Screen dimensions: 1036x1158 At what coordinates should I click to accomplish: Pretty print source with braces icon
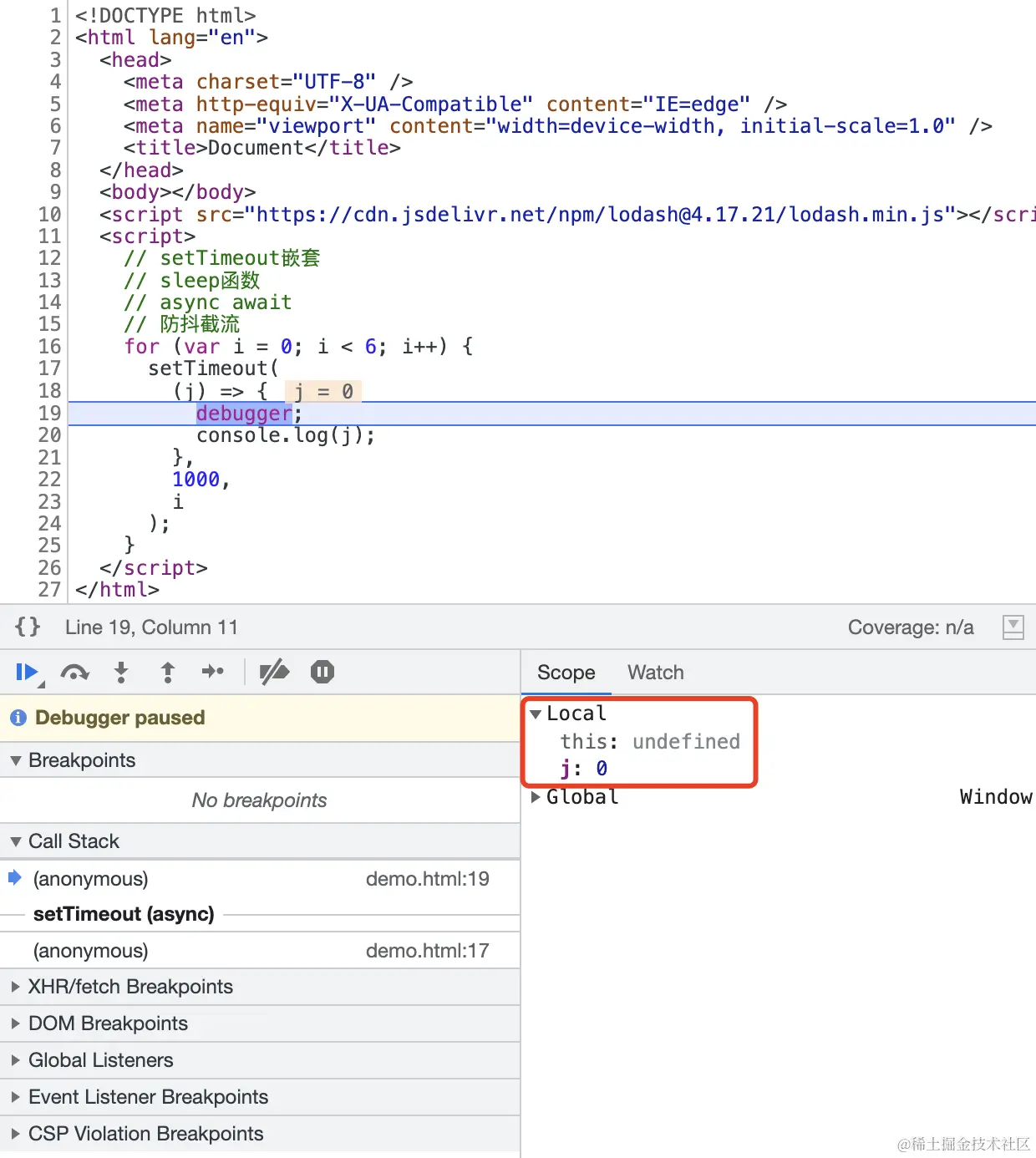(x=28, y=627)
